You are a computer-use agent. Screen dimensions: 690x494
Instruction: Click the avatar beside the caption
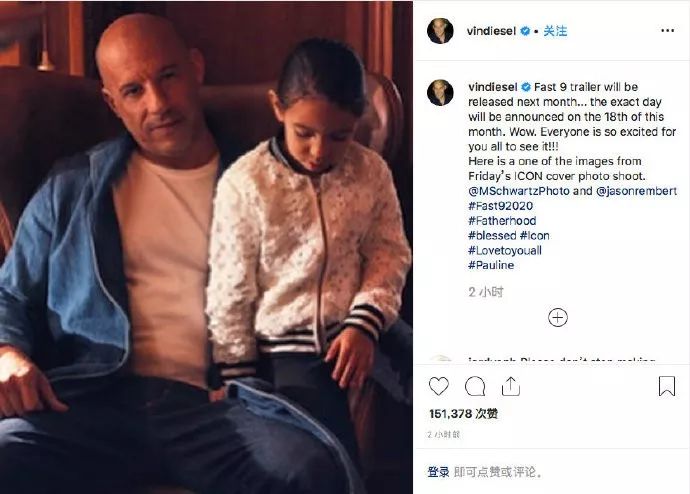point(440,92)
